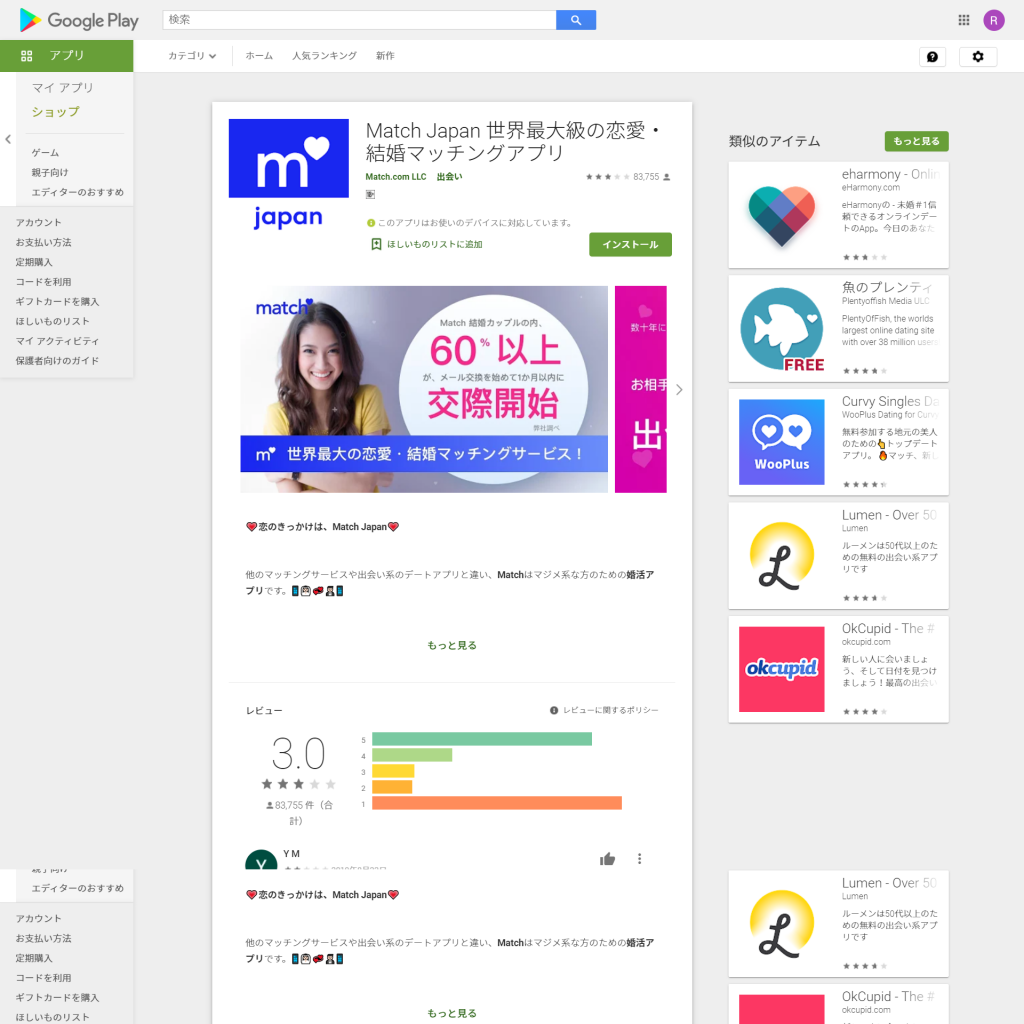
Task: Click the レビュー section heading
Action: (264, 711)
